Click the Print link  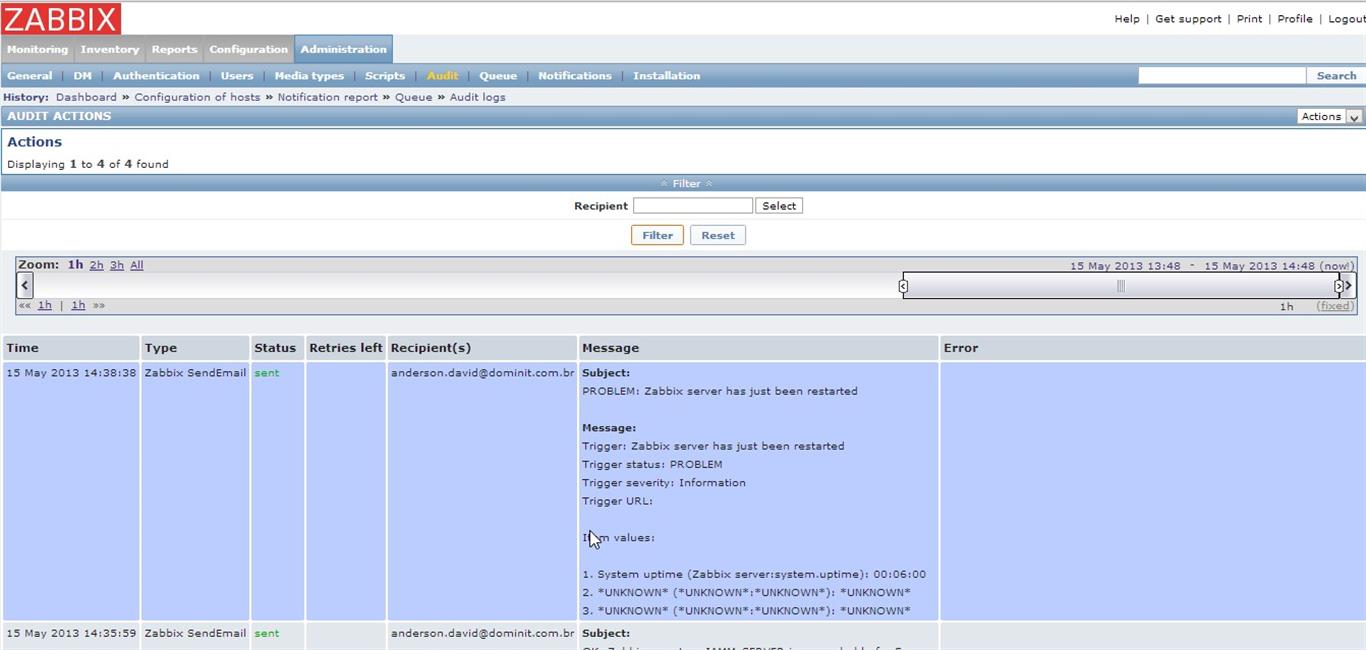pos(1249,19)
